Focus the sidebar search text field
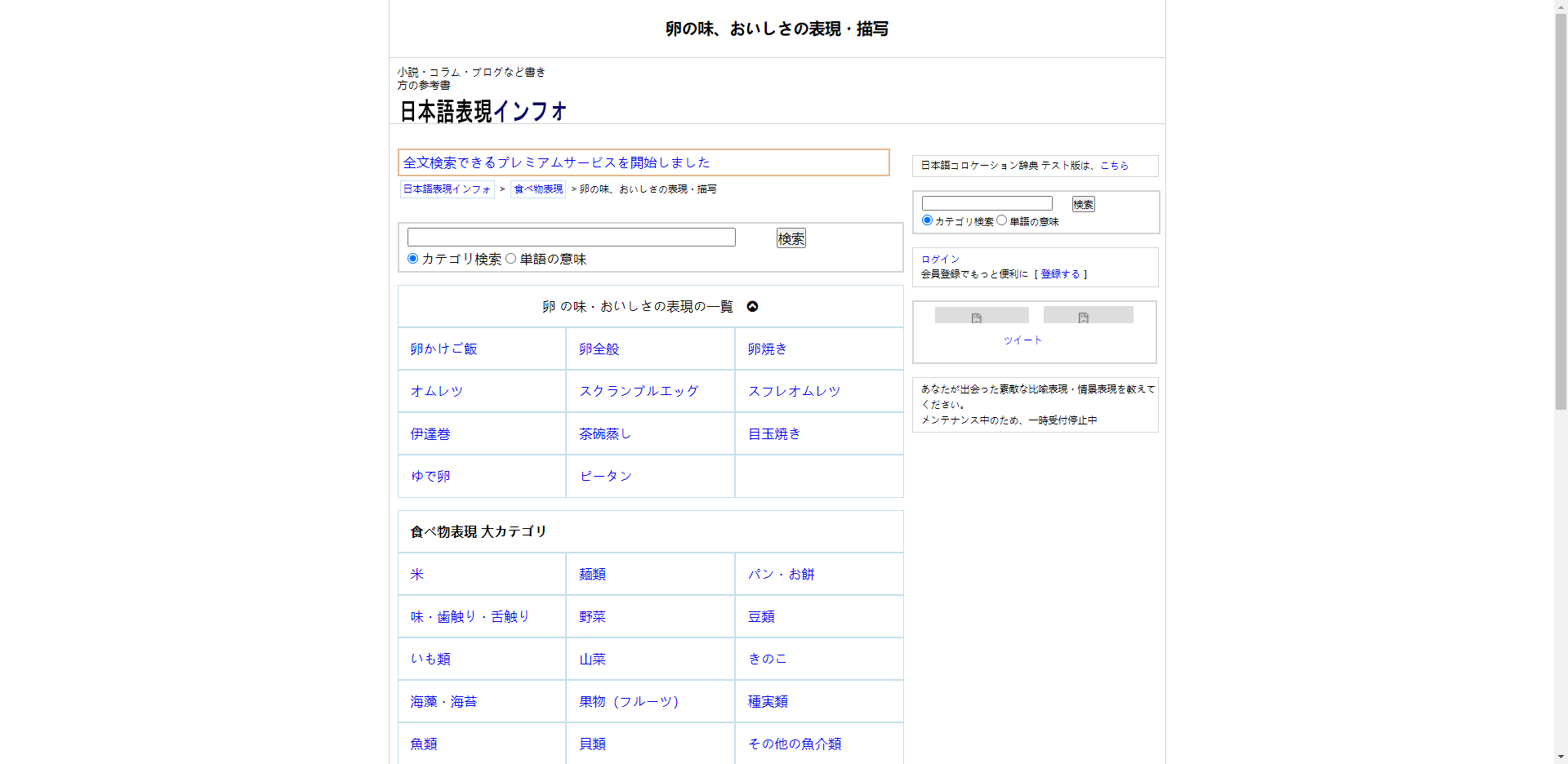Image resolution: width=1568 pixels, height=764 pixels. (987, 203)
